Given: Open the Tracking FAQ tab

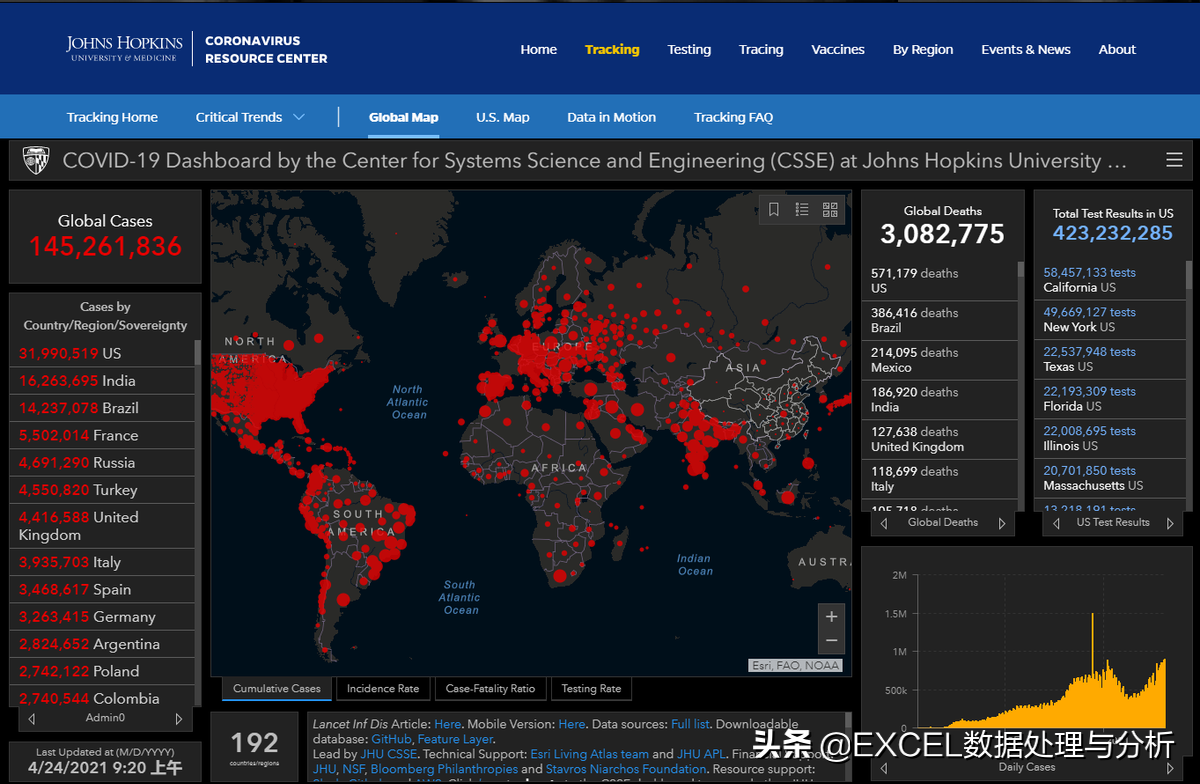Looking at the screenshot, I should (x=733, y=117).
